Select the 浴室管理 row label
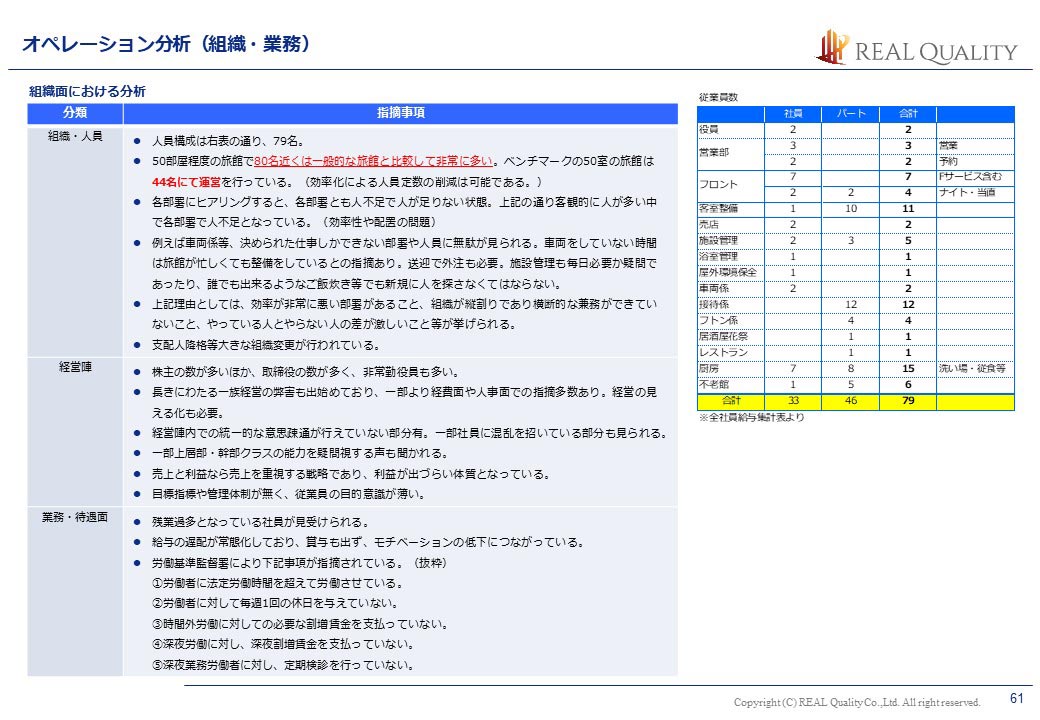This screenshot has height=720, width=1040. pos(718,256)
